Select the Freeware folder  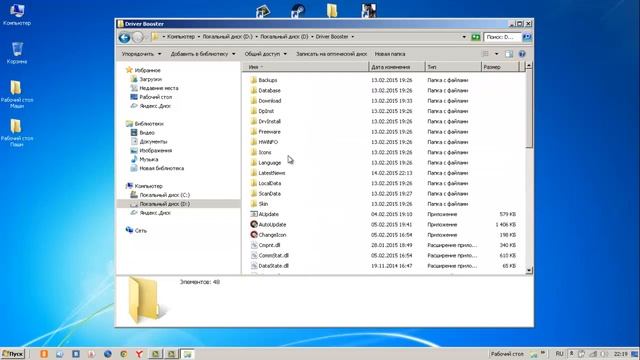(269, 132)
